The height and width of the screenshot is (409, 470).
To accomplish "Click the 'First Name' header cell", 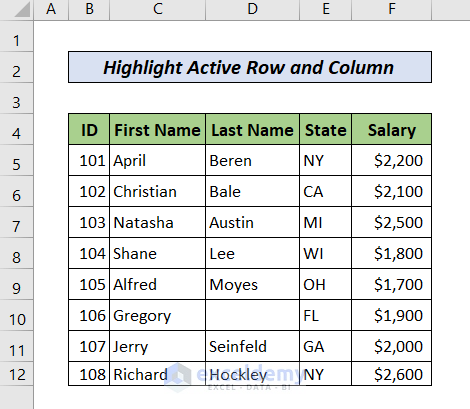I will coord(158,129).
